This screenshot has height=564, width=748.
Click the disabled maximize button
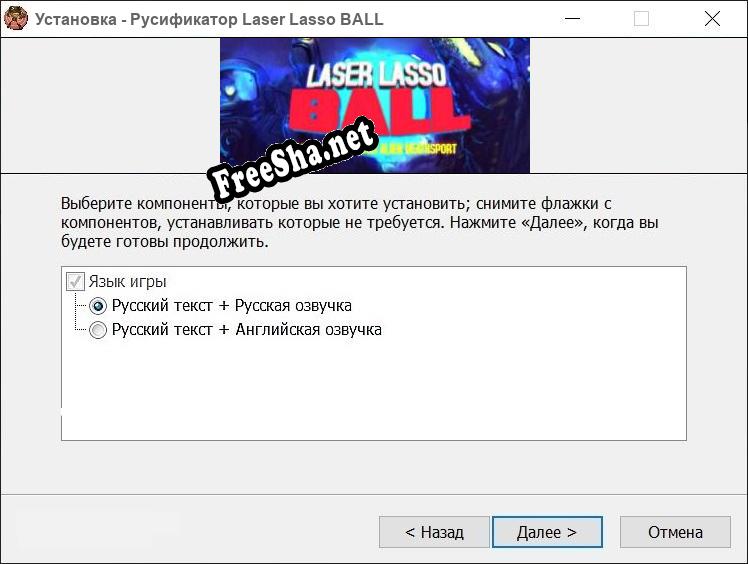(641, 19)
